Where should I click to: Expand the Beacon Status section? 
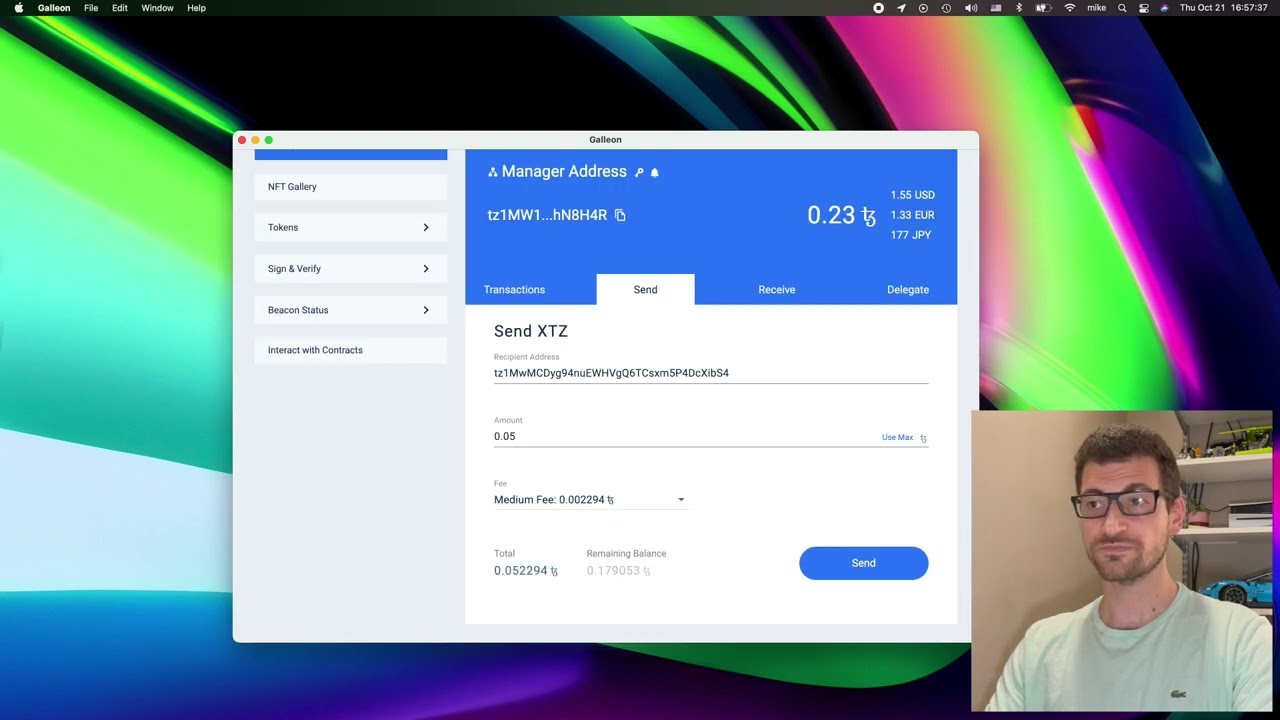click(x=351, y=310)
